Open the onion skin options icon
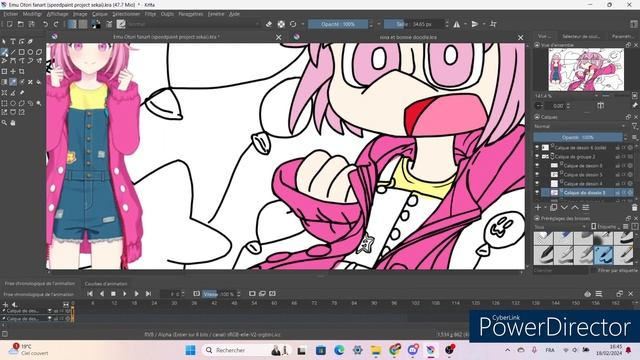This screenshot has width=640, height=360. tap(587, 293)
